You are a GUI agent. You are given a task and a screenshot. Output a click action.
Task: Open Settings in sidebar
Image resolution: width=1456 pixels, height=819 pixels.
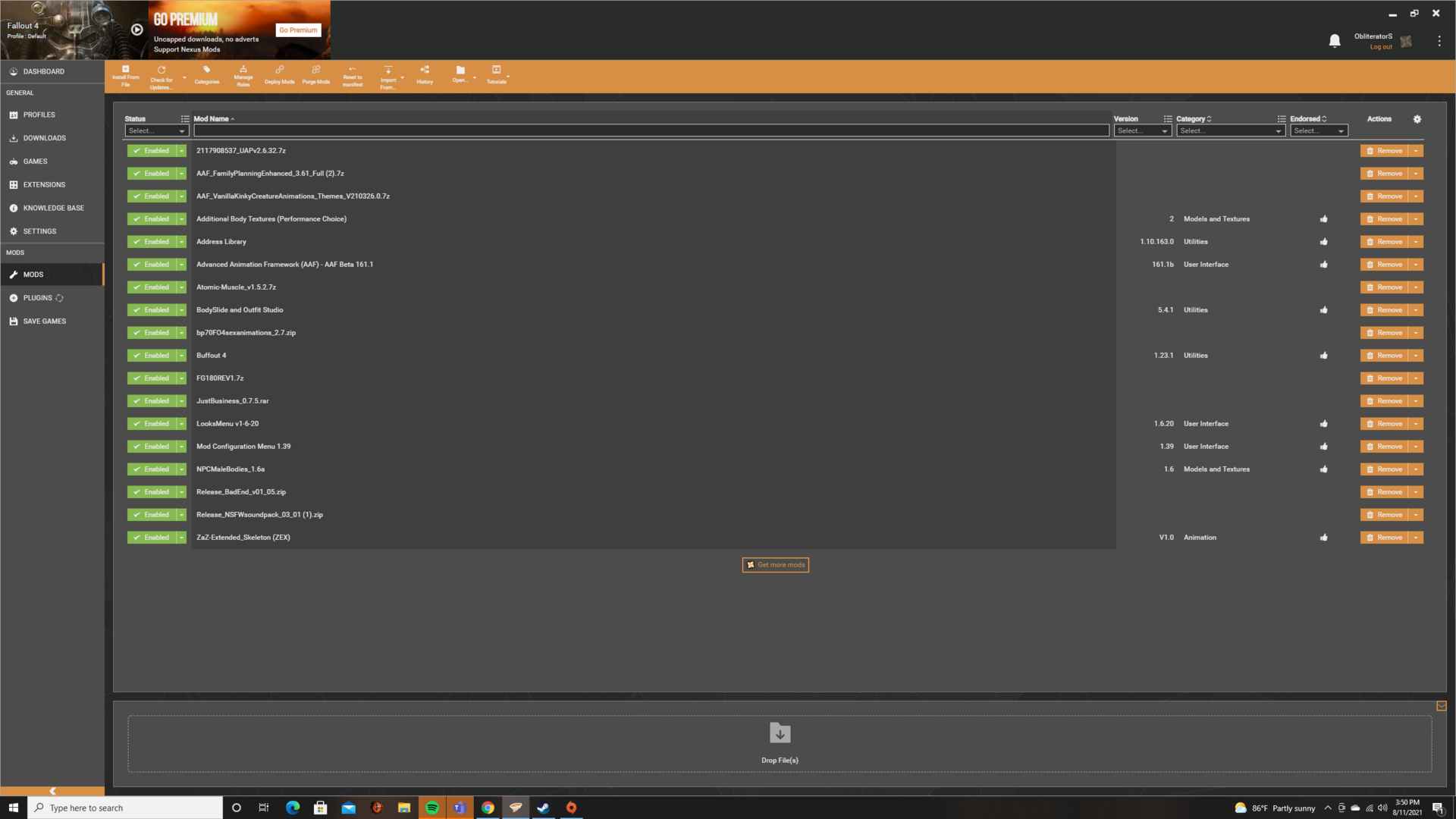tap(52, 231)
